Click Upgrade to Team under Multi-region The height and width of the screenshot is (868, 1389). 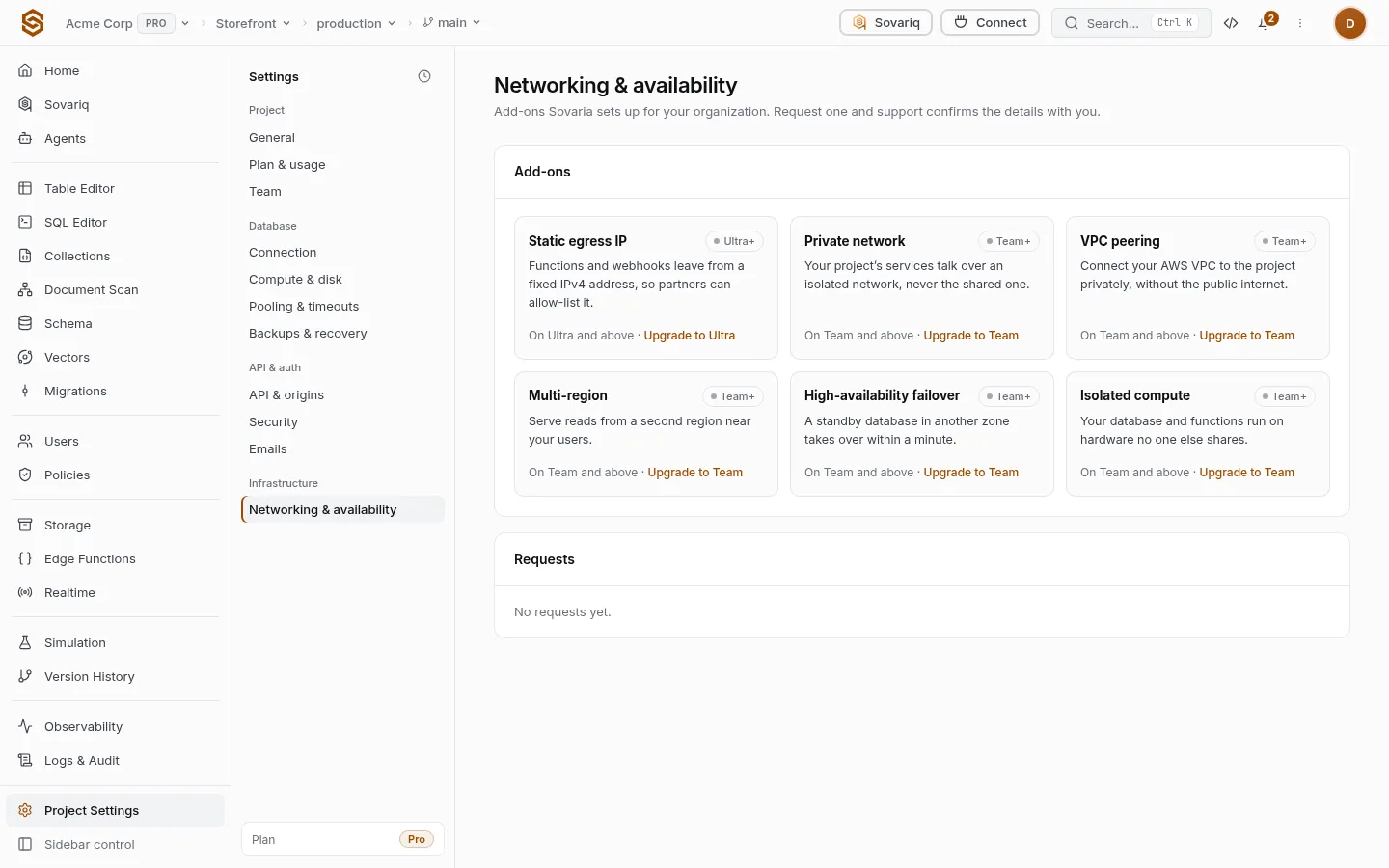point(694,473)
